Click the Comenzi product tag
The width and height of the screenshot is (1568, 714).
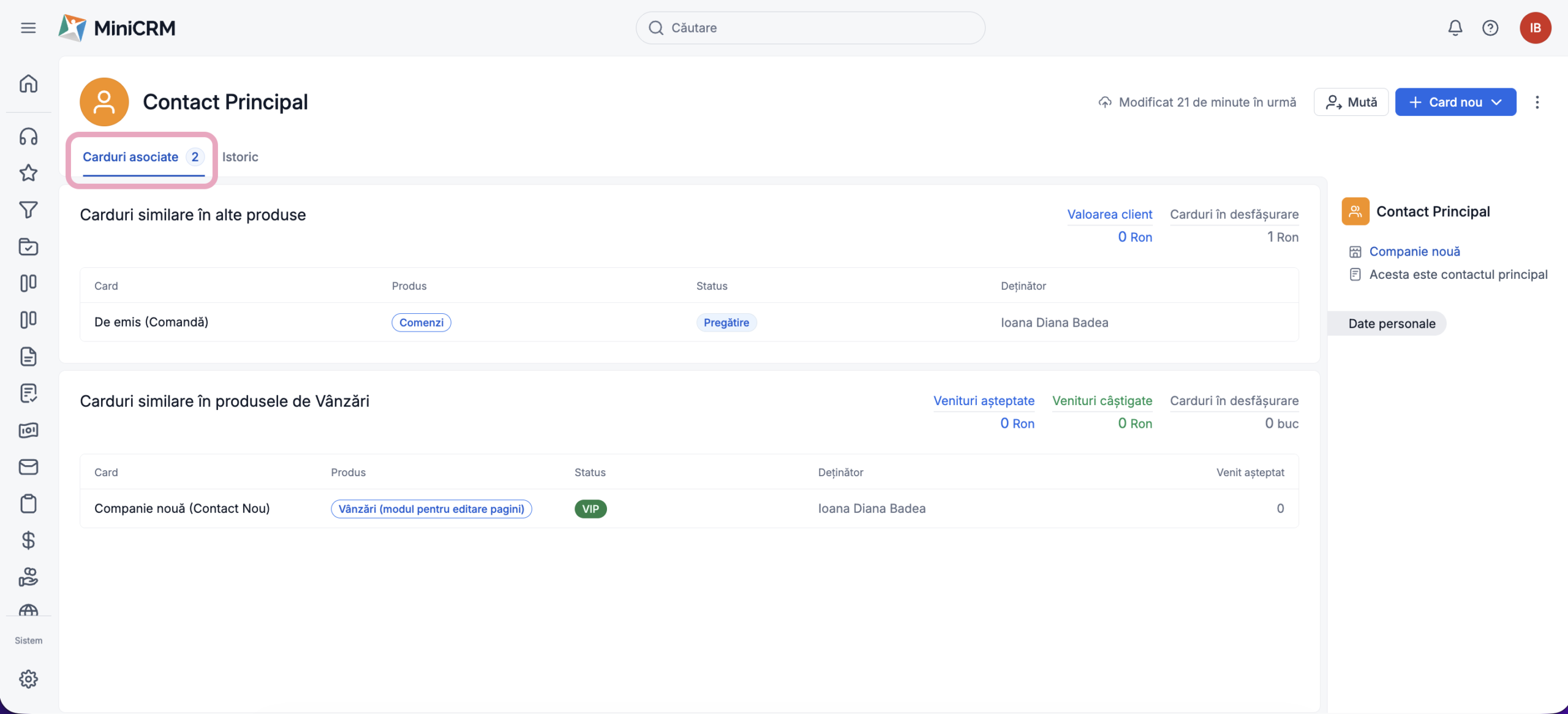(x=421, y=322)
